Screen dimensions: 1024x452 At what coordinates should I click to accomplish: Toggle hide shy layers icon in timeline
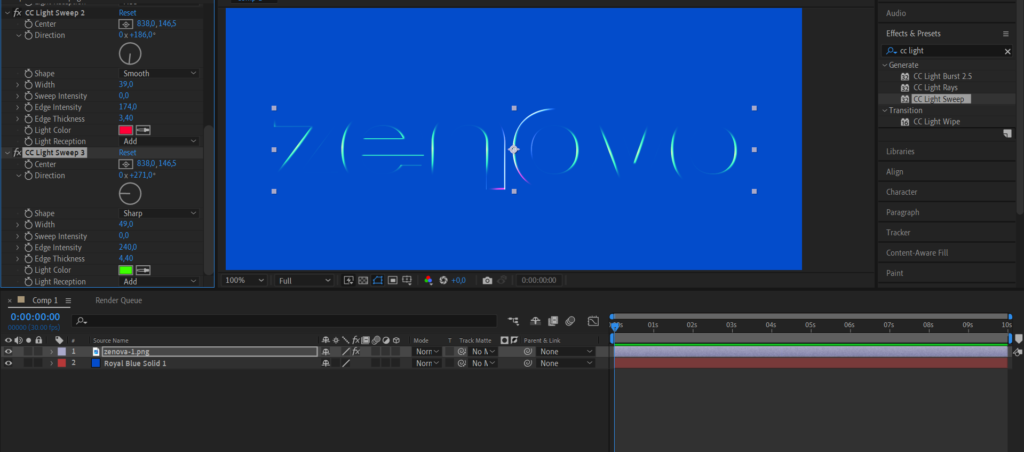click(535, 321)
